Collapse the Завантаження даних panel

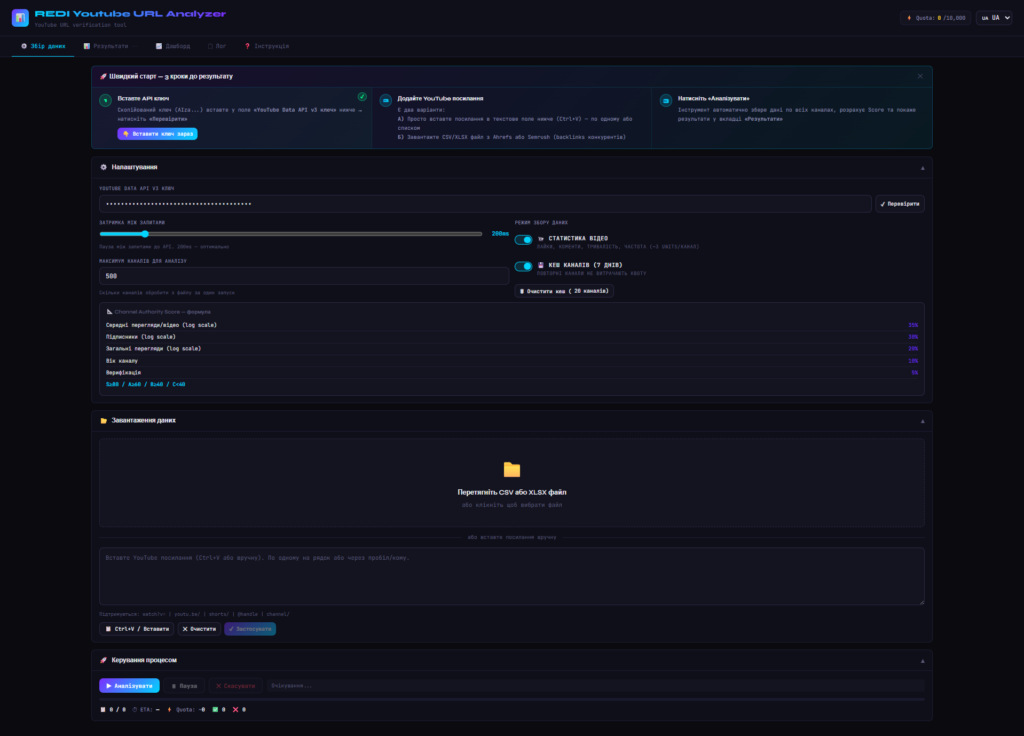[921, 420]
